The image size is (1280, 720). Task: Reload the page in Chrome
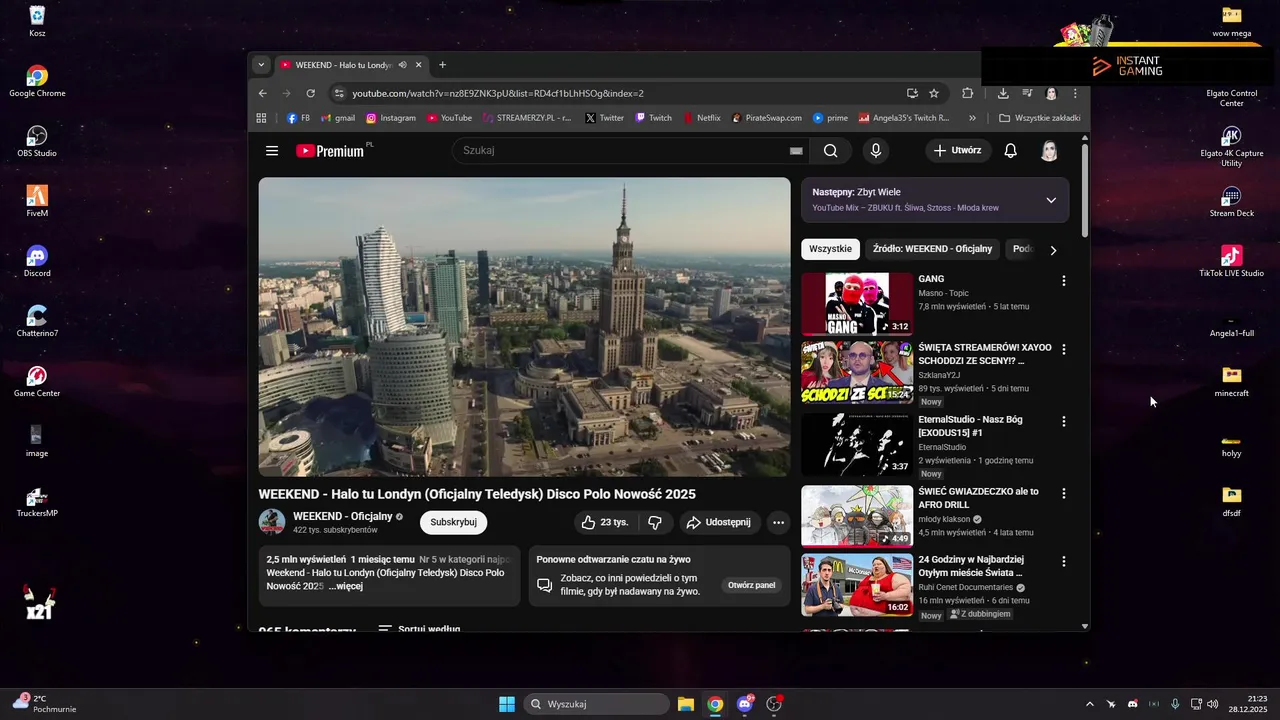(311, 93)
